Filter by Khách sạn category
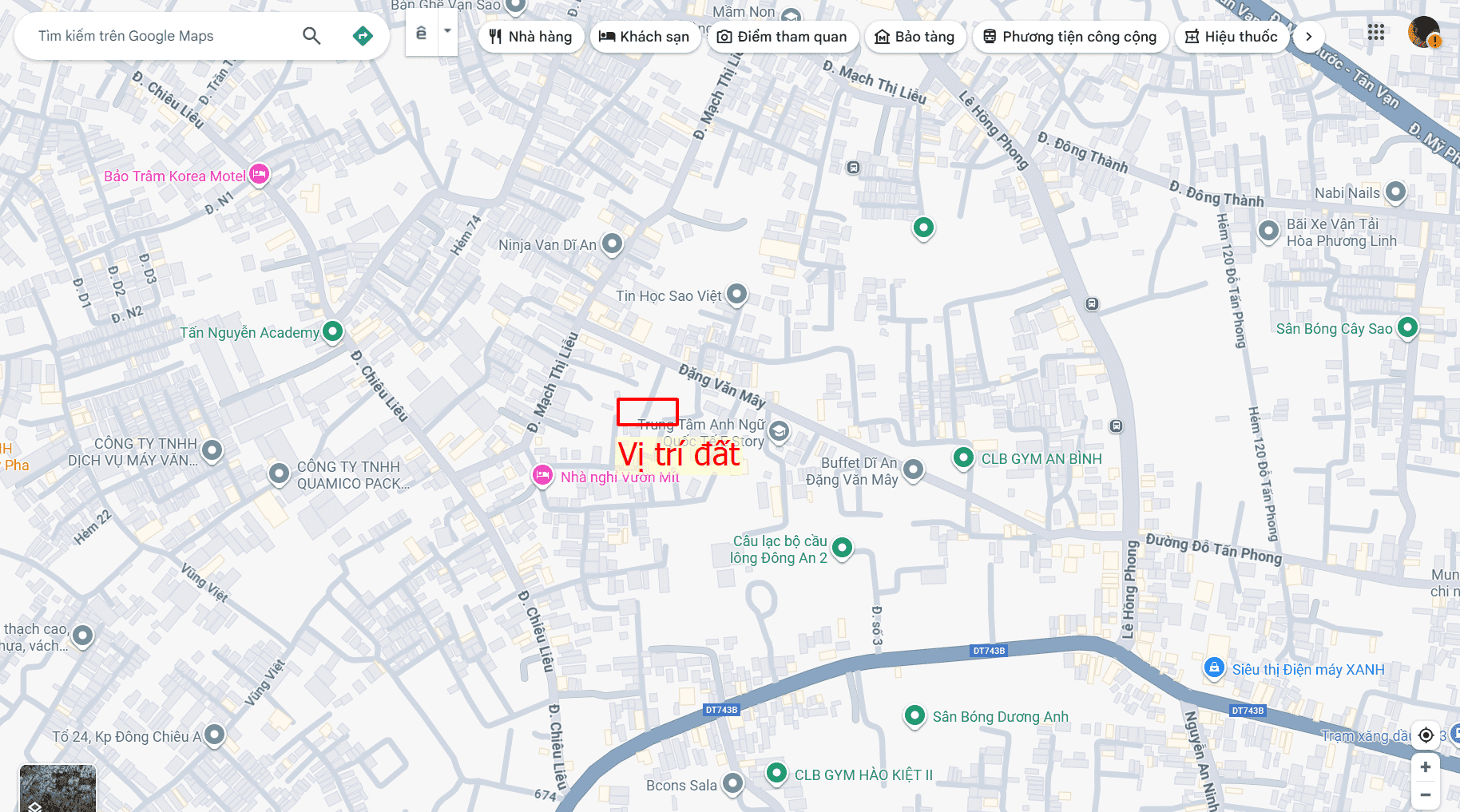 coord(645,37)
